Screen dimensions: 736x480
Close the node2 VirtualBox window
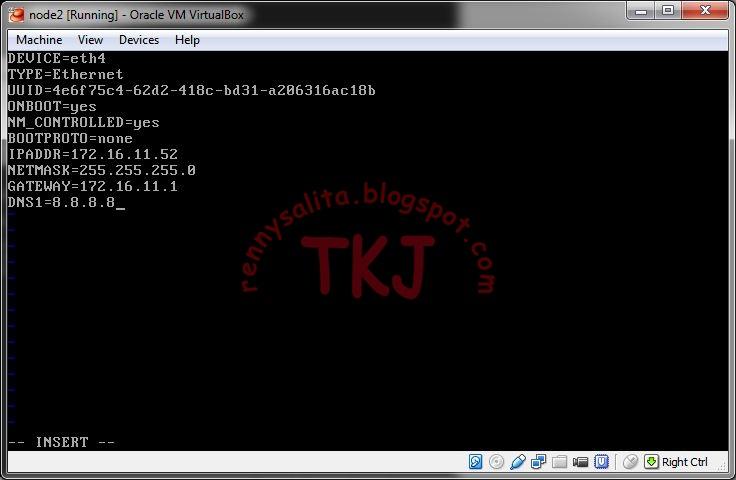point(705,11)
